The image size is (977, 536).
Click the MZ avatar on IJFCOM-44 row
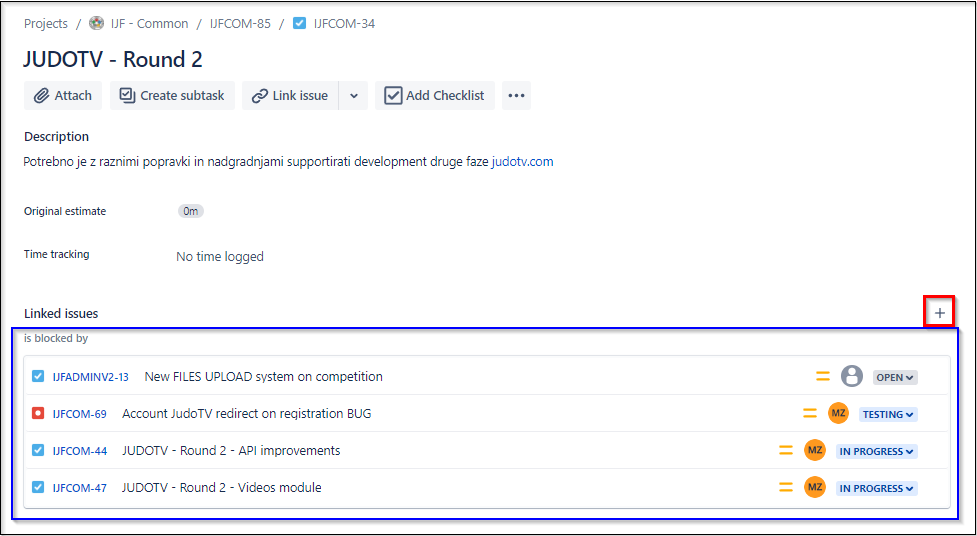(x=814, y=450)
